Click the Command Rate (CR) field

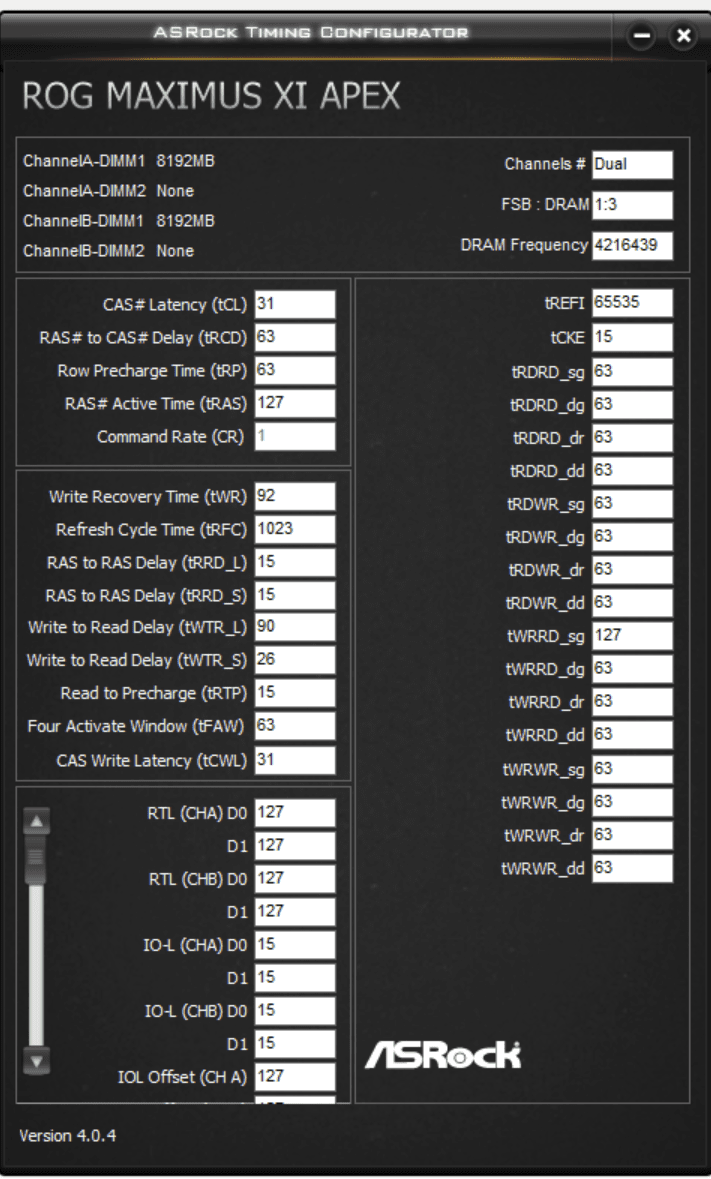point(295,437)
